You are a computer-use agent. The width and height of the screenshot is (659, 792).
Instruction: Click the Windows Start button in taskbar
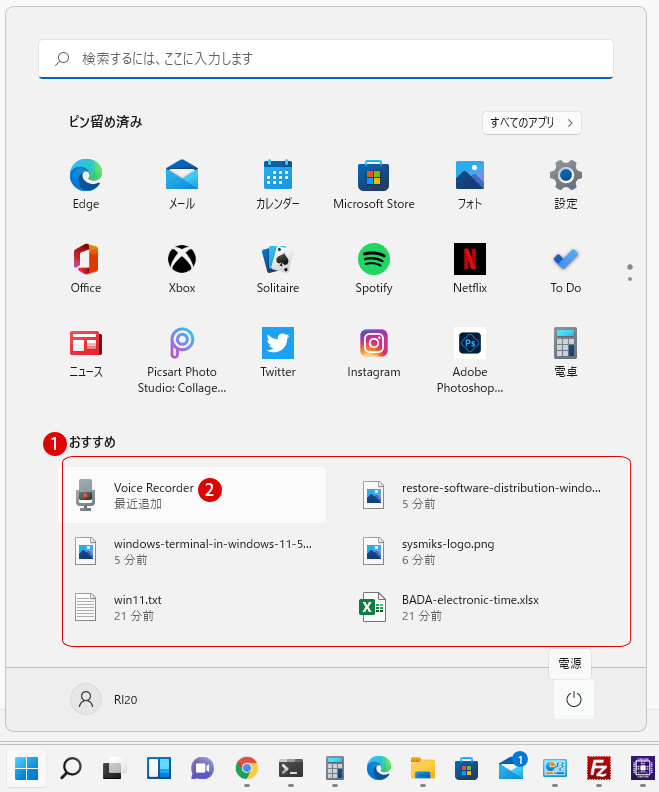(x=26, y=769)
